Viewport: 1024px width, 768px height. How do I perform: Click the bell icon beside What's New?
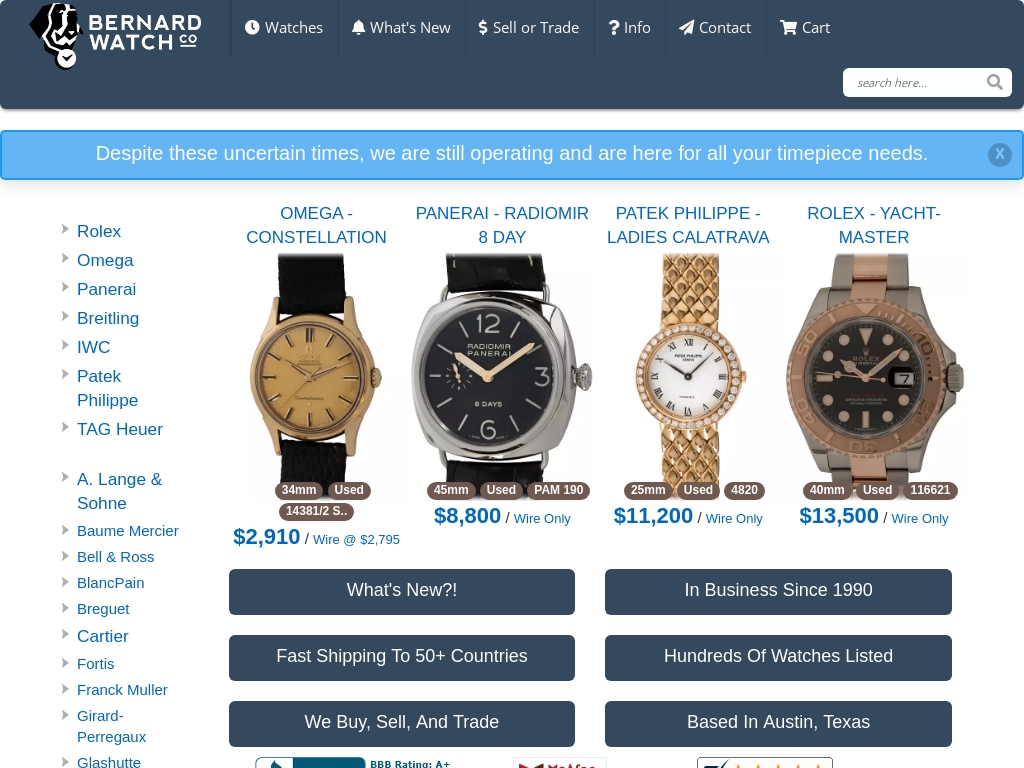coord(358,27)
